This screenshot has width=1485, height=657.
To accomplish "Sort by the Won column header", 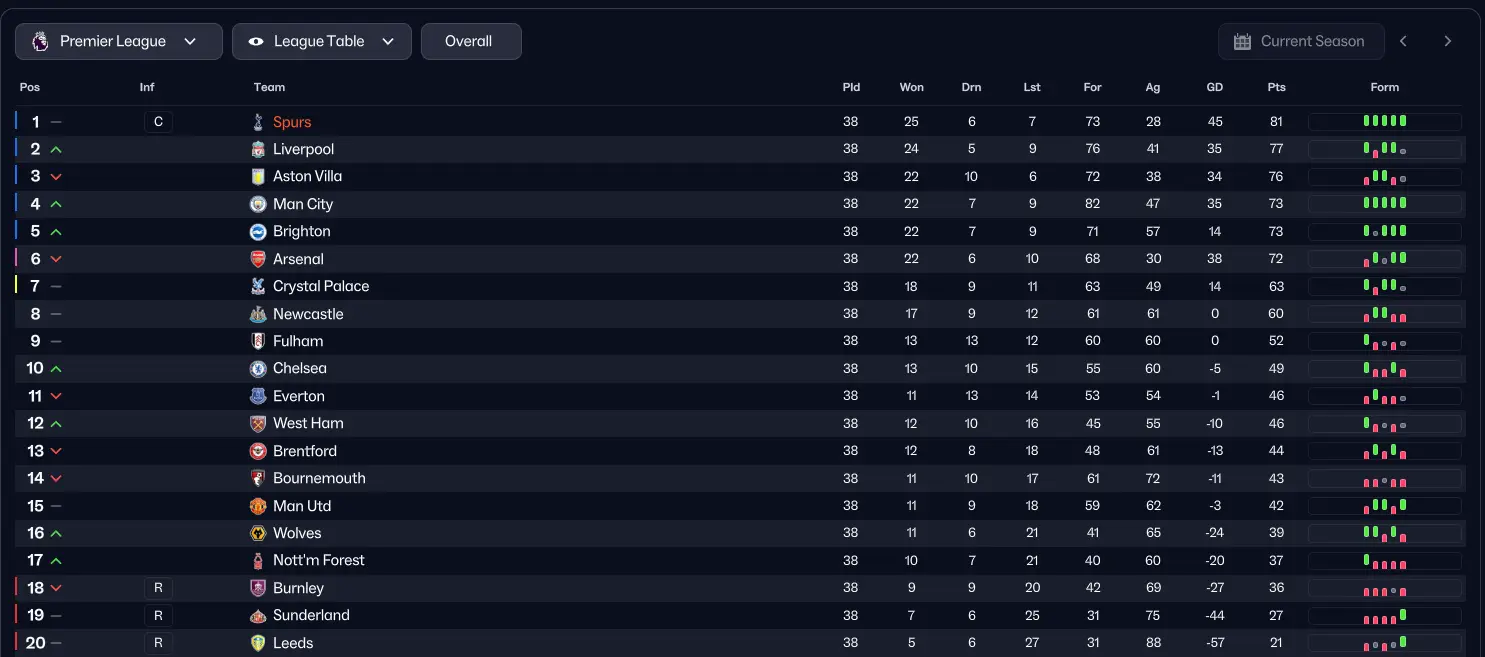I will click(x=912, y=87).
